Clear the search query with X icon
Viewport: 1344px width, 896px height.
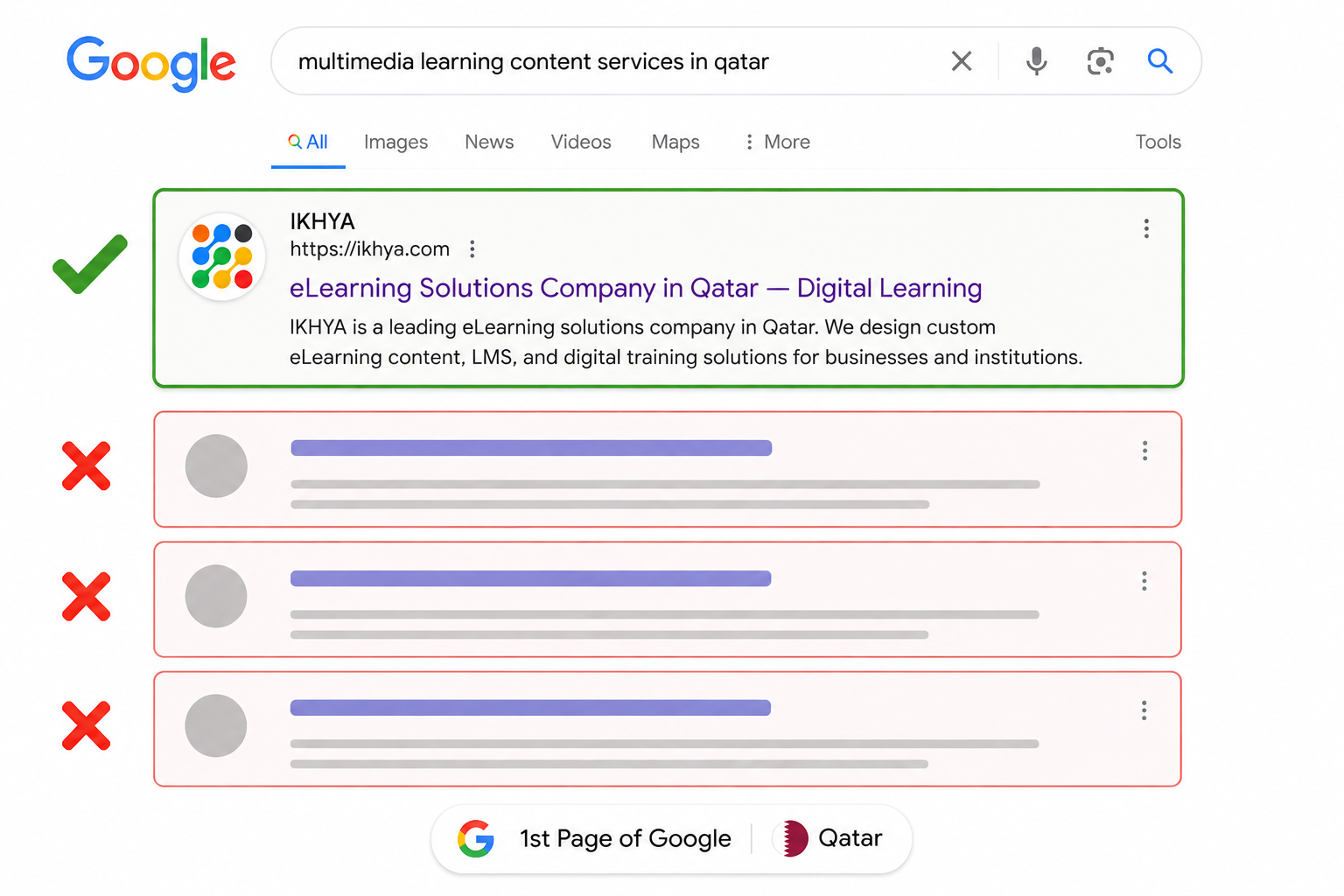tap(962, 61)
